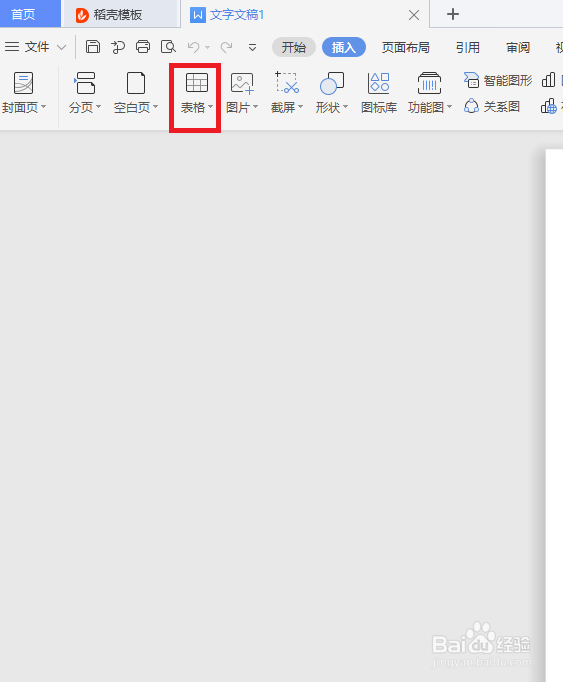Expand the 功能图 dropdown arrow
The height and width of the screenshot is (682, 563).
point(449,107)
